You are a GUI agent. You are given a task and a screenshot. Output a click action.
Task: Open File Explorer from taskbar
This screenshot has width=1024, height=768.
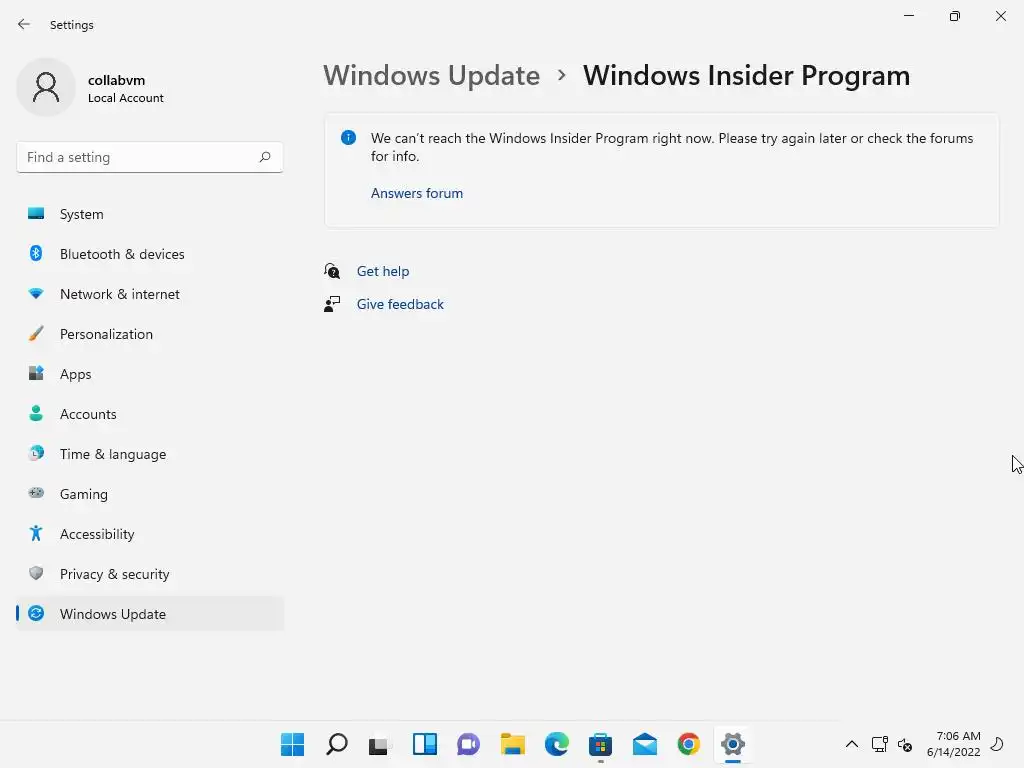513,744
